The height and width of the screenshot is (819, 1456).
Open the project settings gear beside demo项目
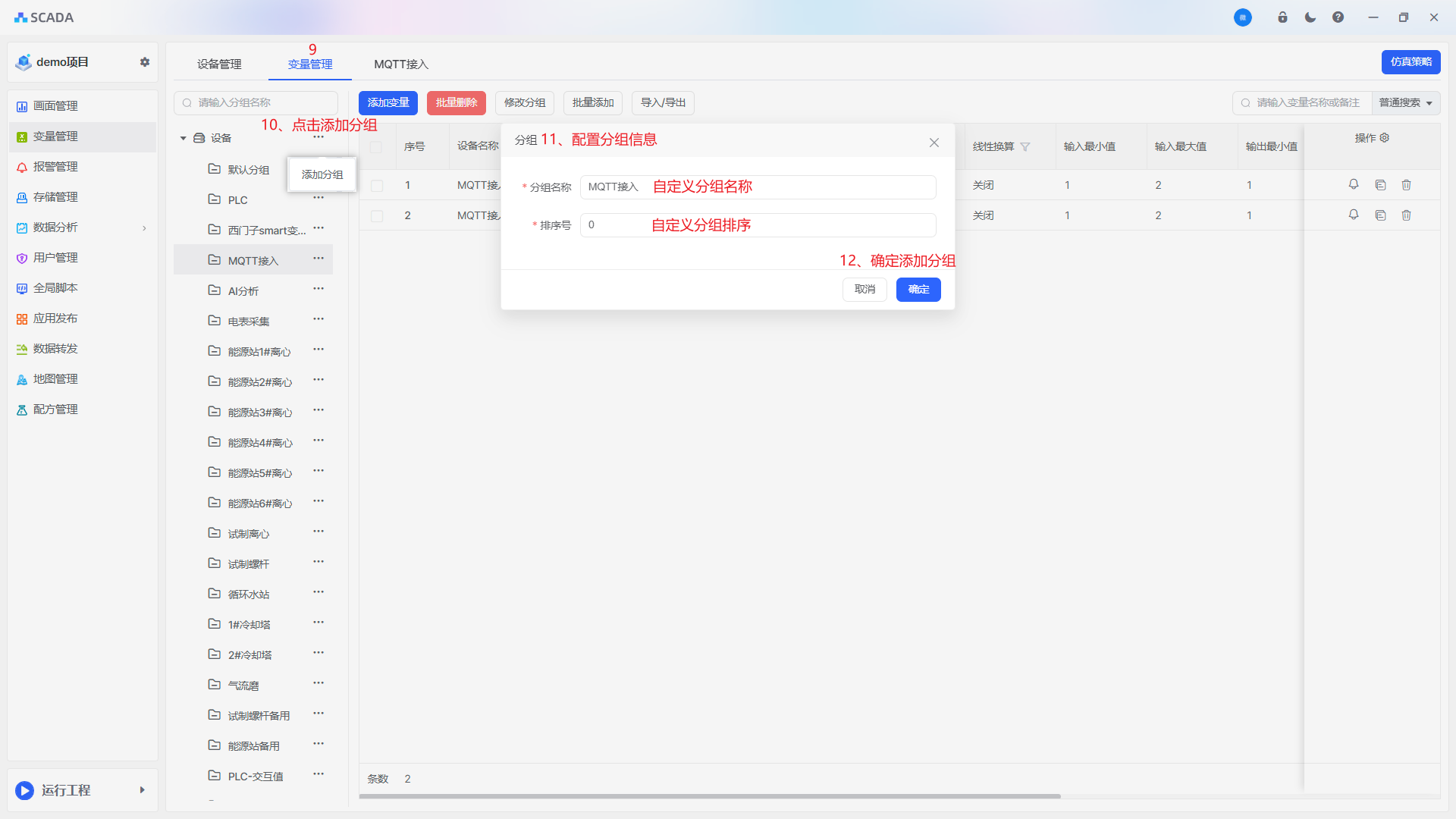coord(145,62)
